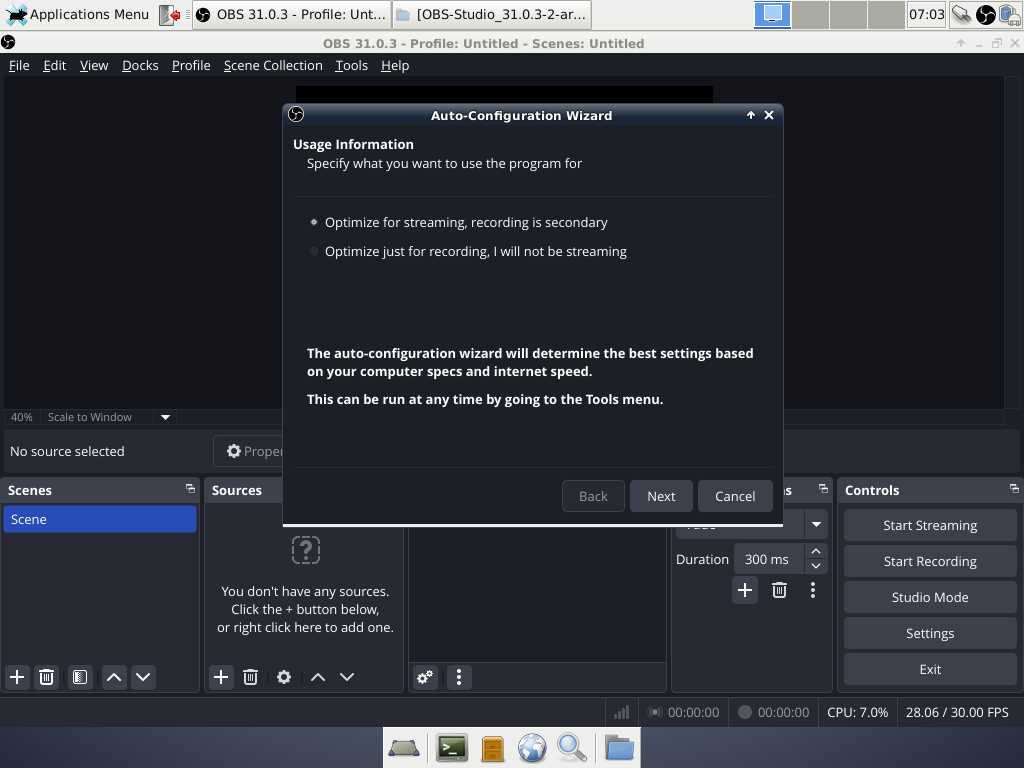Remove transition trash icon
1024x768 pixels.
coord(779,590)
